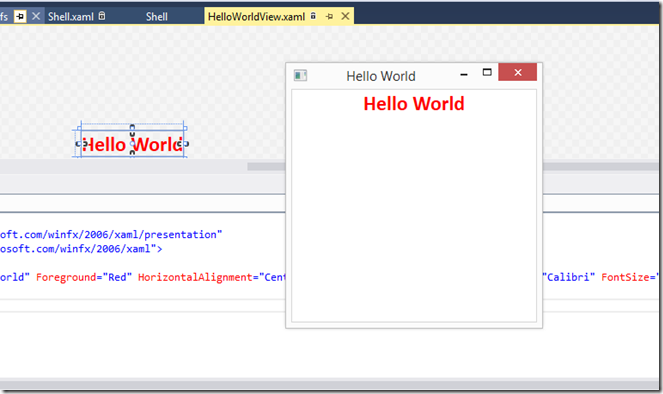Click the Hello World window app icon

pyautogui.click(x=300, y=76)
